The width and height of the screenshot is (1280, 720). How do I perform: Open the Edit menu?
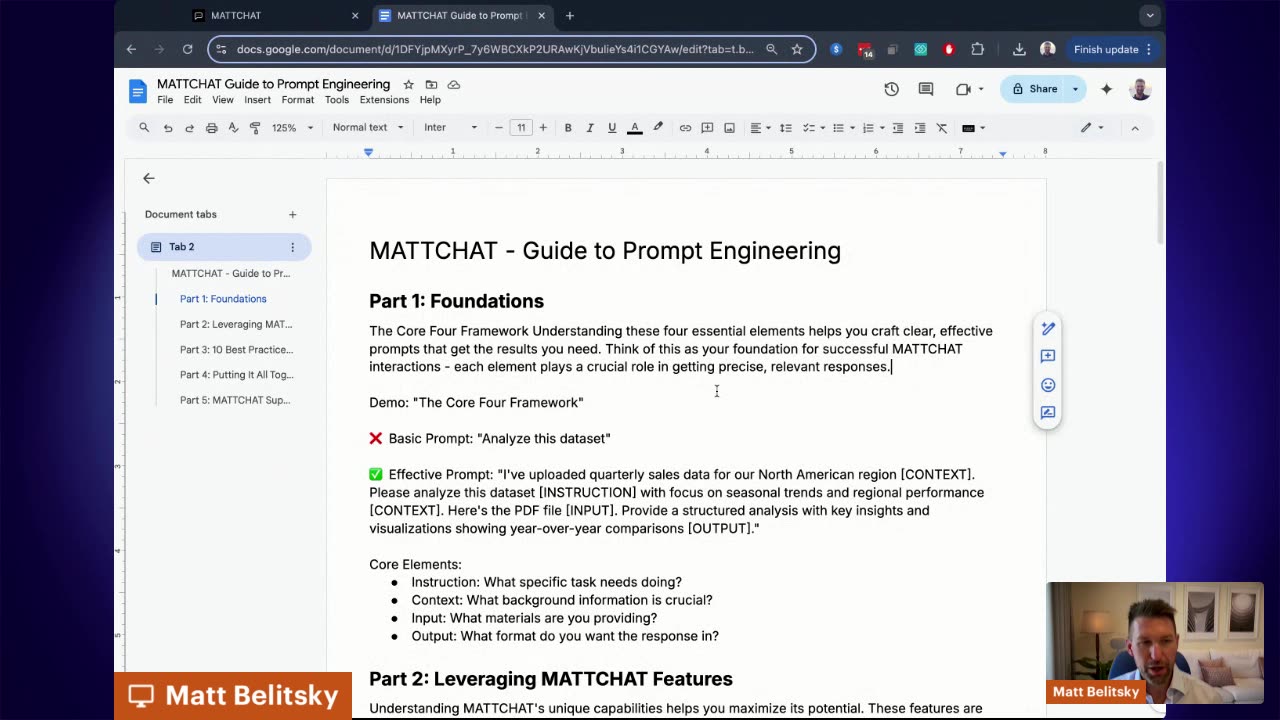192,100
